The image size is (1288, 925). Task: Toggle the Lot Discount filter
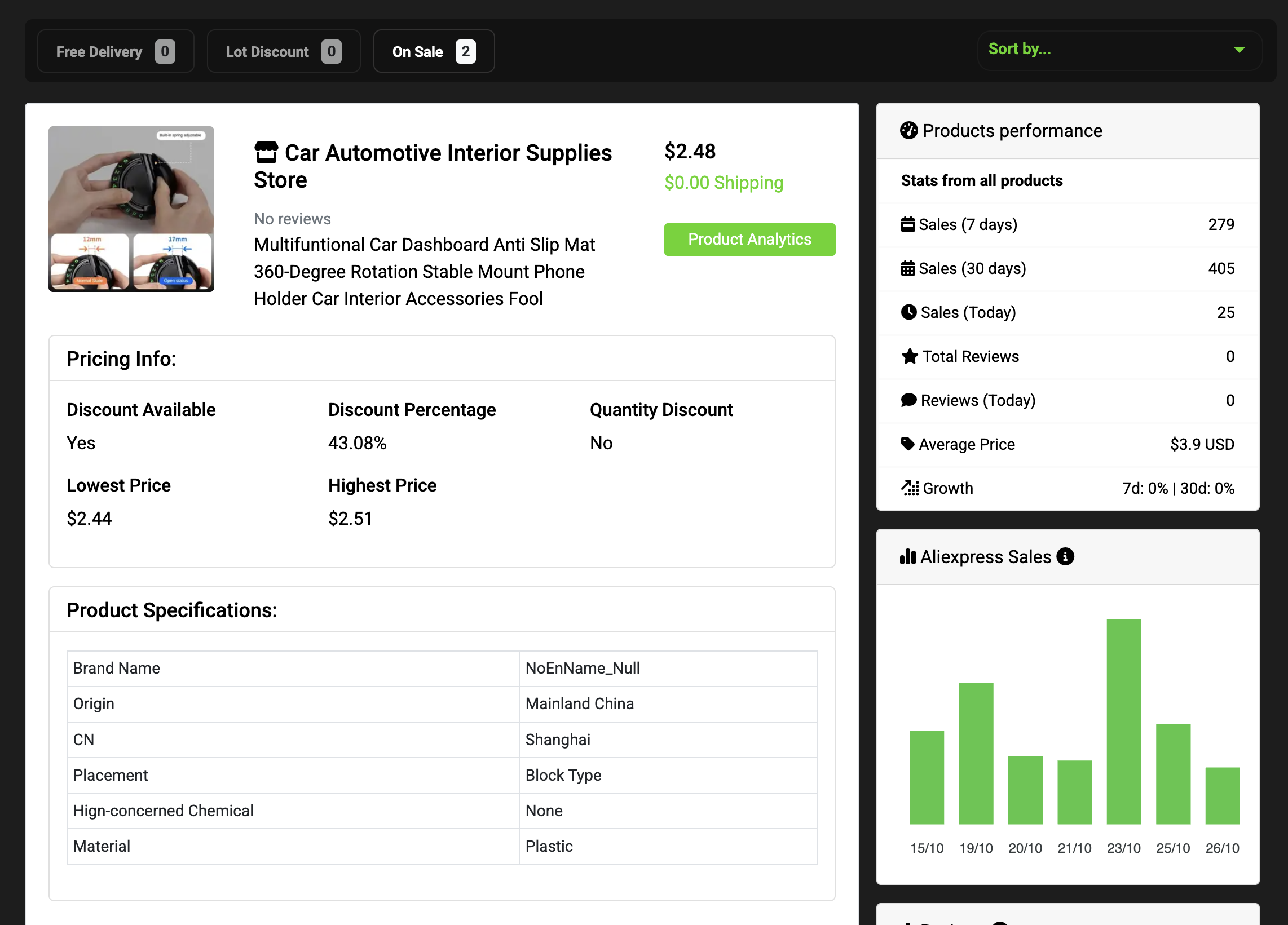coord(284,51)
